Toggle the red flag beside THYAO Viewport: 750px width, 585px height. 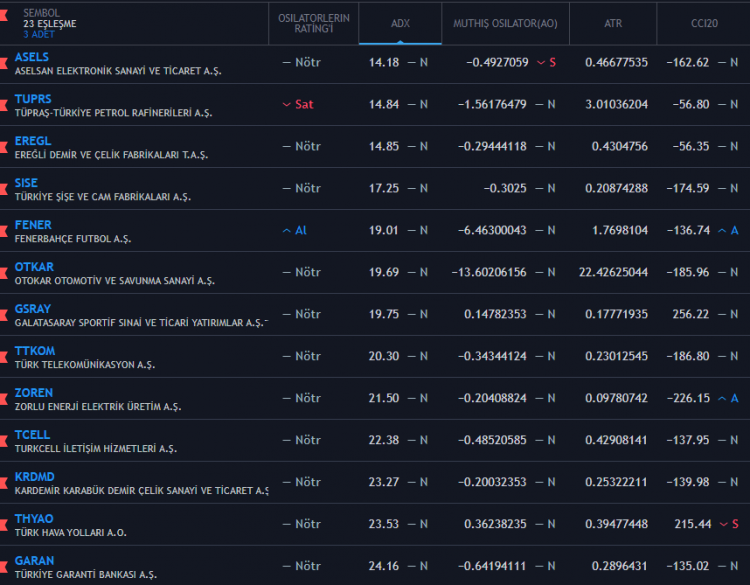(3, 525)
